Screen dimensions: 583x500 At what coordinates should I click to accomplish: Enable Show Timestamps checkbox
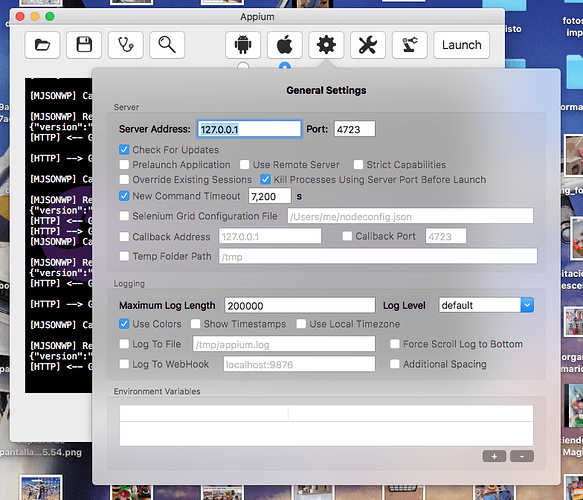click(196, 324)
